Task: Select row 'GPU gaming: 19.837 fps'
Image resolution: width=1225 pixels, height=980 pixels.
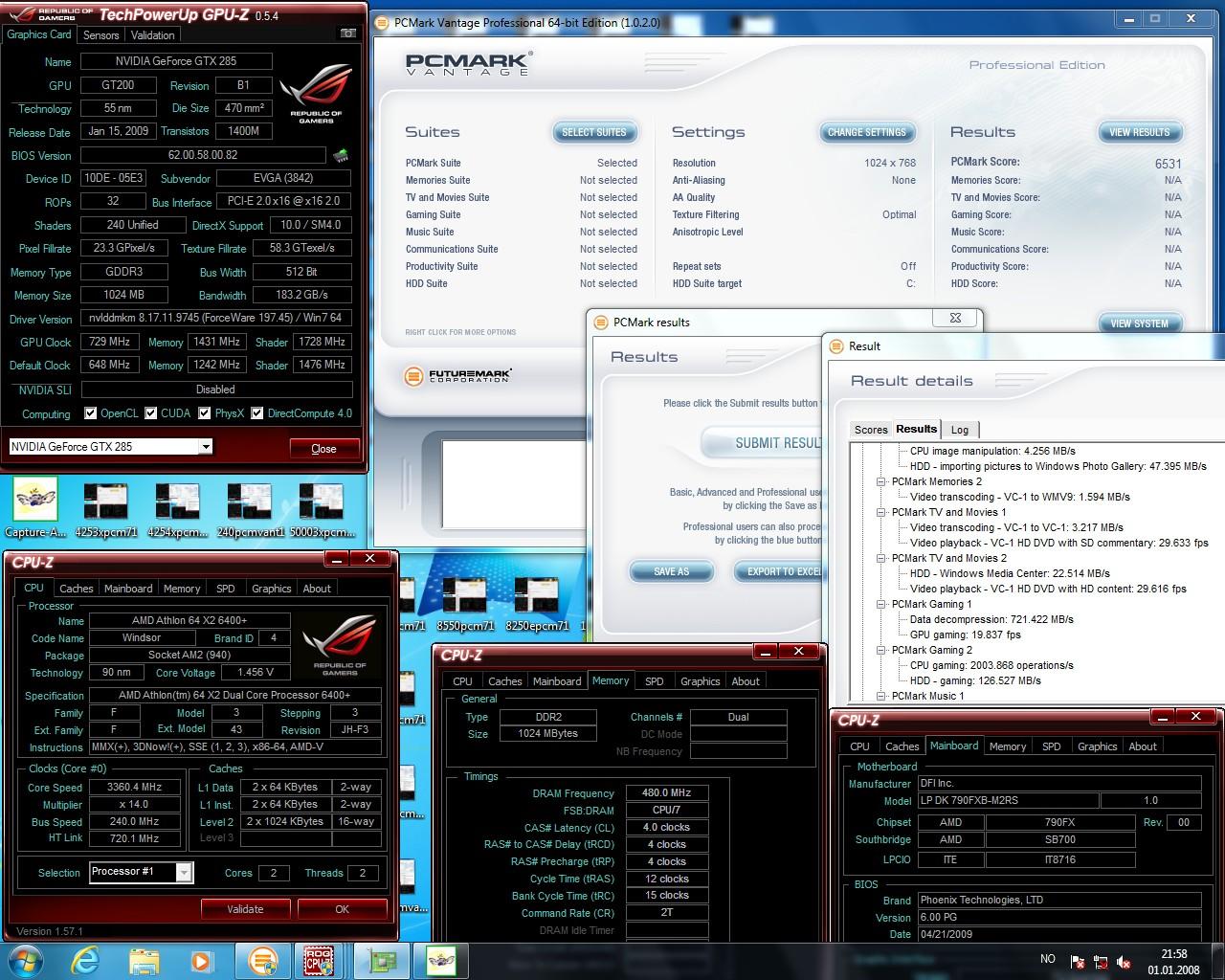Action: point(965,635)
